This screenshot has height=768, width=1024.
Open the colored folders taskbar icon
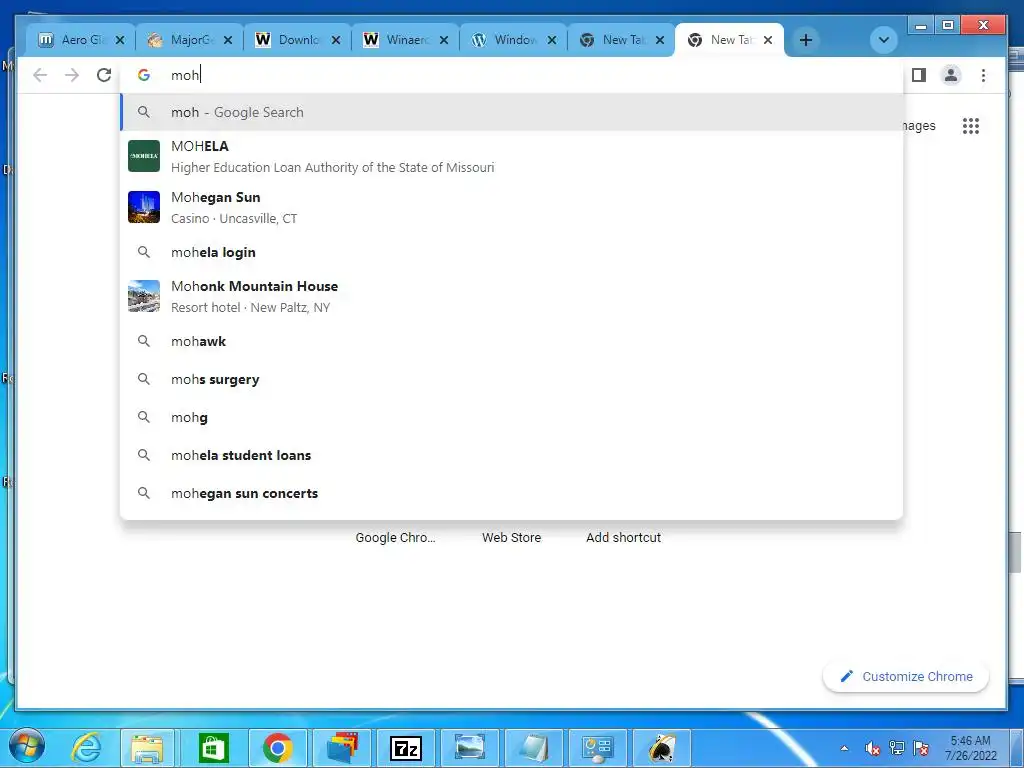342,748
